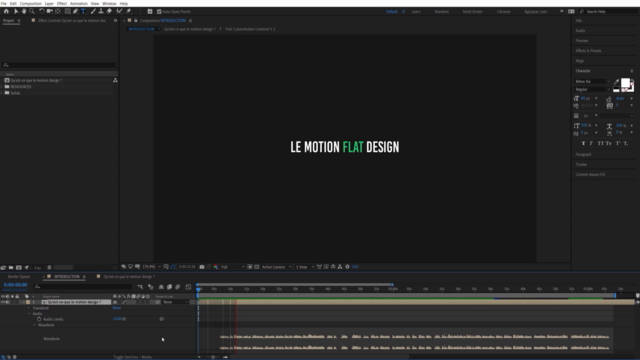The height and width of the screenshot is (360, 640).
Task: Open the font family dropdown Bebas Kai
Action: [593, 81]
